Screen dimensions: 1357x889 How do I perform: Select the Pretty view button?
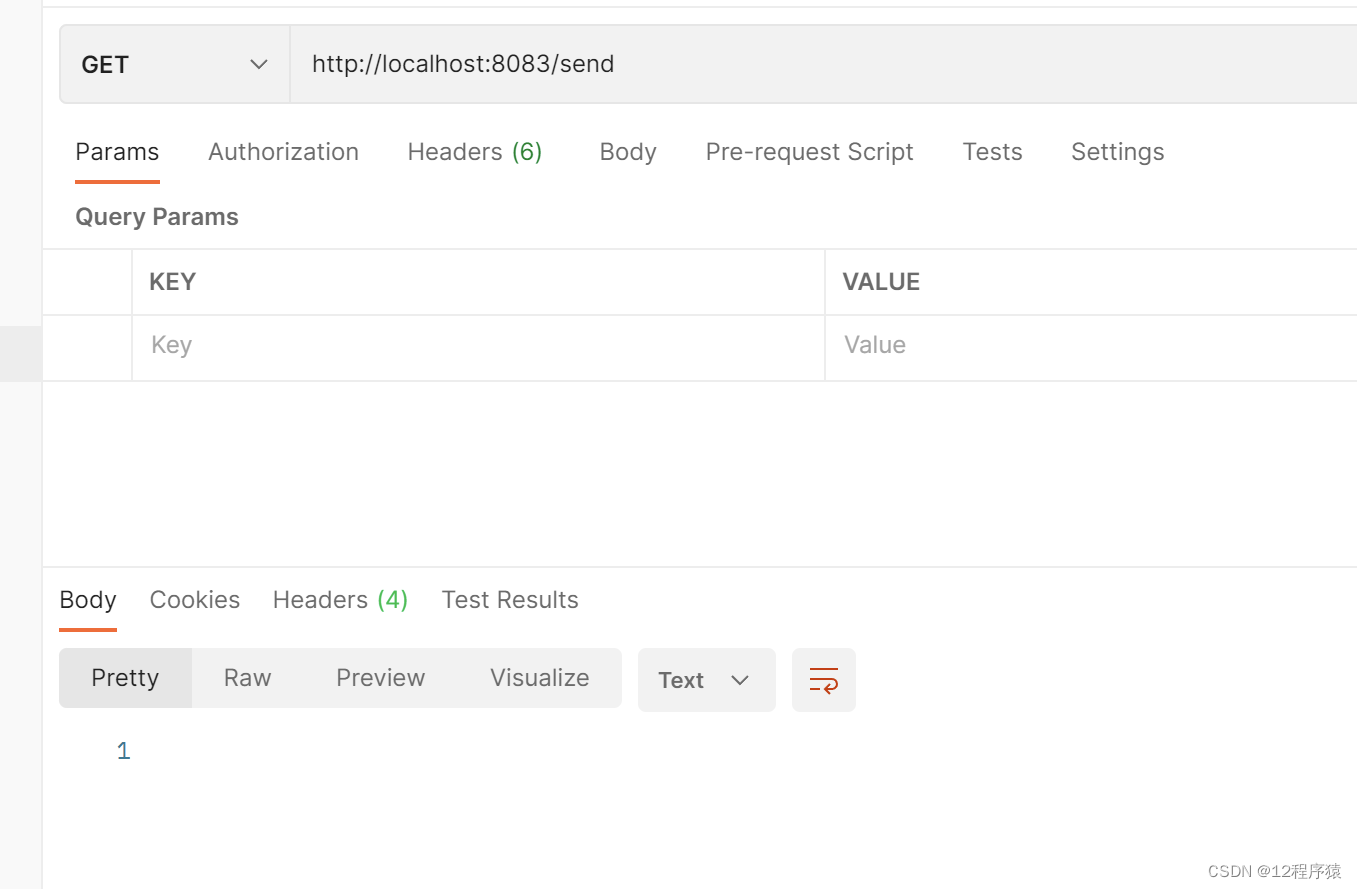coord(125,678)
